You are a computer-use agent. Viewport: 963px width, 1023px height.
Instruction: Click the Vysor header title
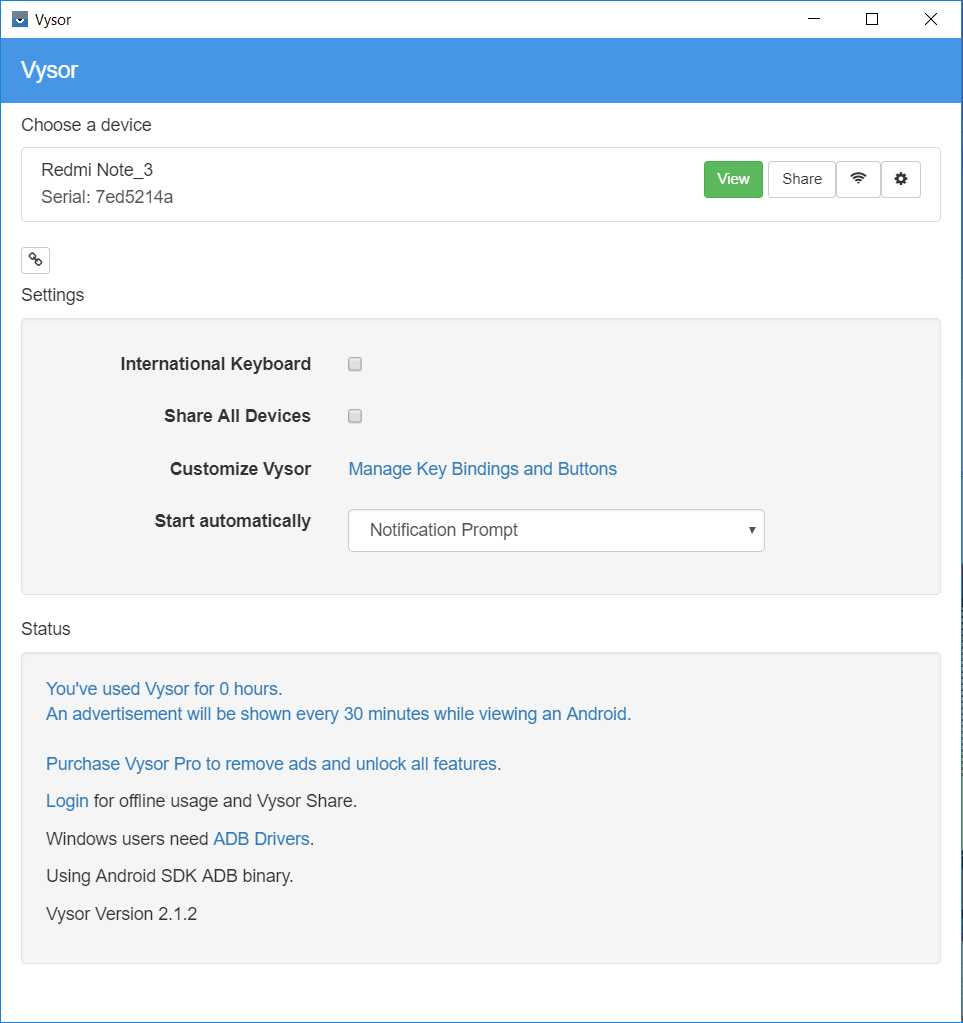[49, 70]
